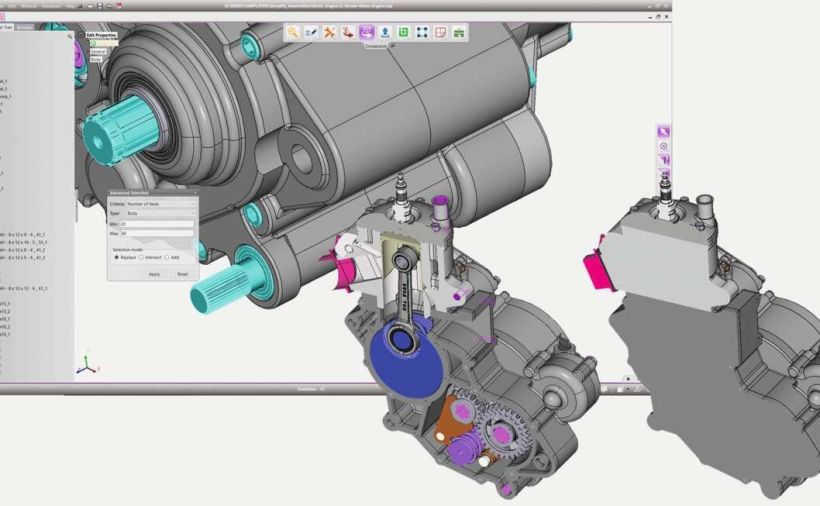Image resolution: width=820 pixels, height=506 pixels.
Task: Click the top purple icon on right-side toolbar
Action: point(663,131)
